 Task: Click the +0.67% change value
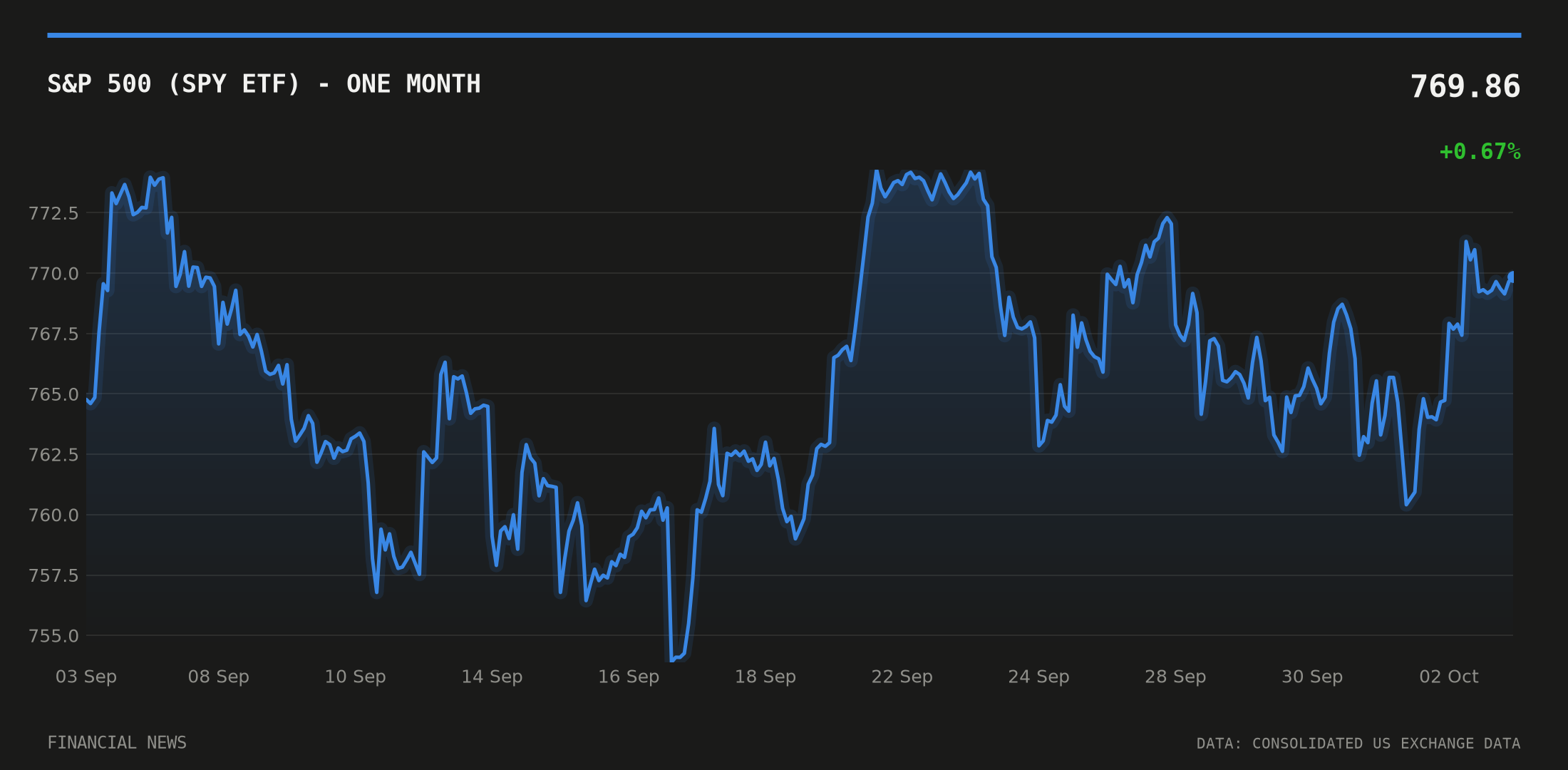tap(1480, 152)
